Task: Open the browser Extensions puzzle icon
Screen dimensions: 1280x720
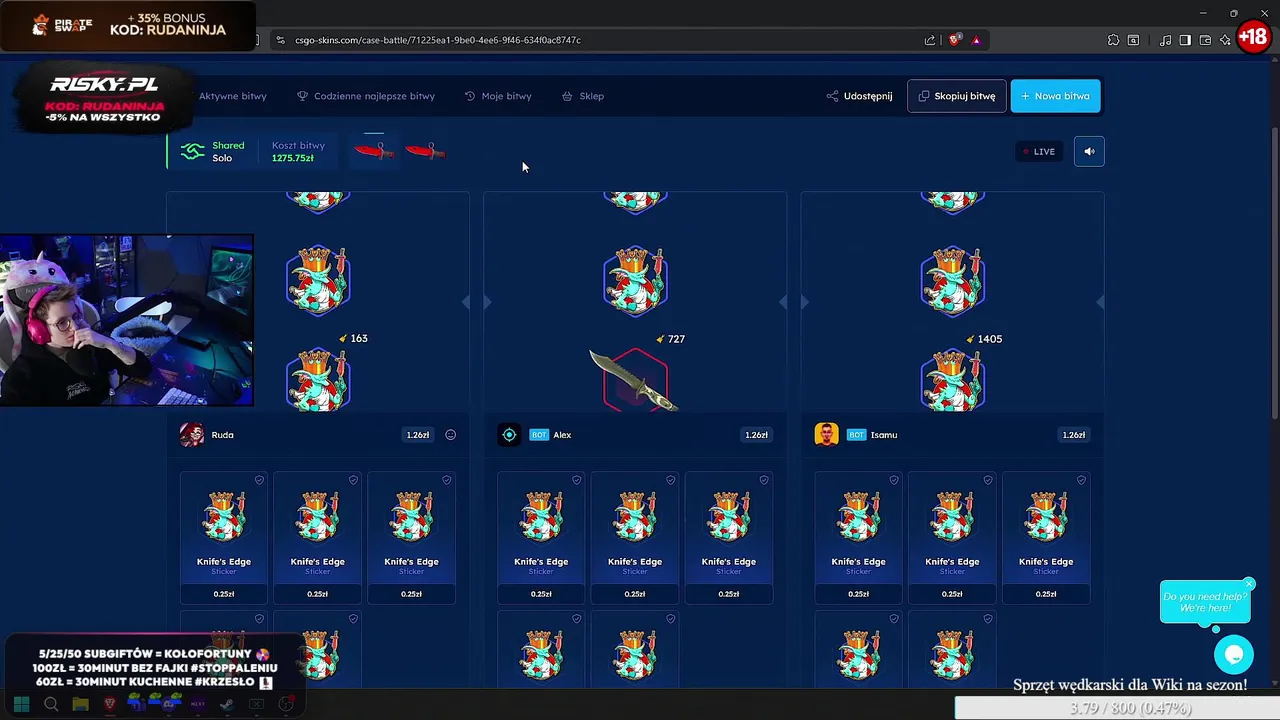Action: 1113,40
